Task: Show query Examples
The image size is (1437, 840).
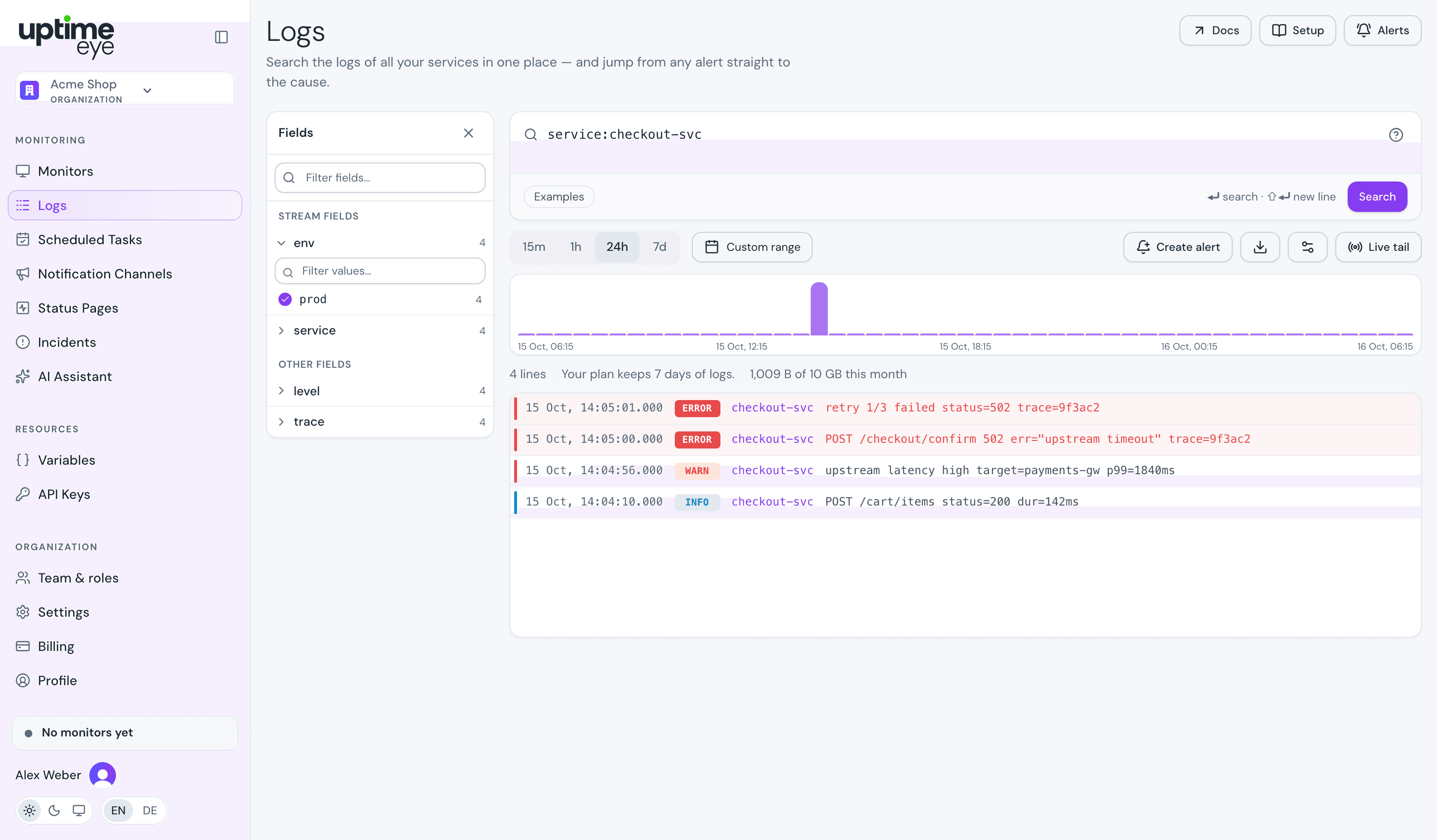Action: coord(559,197)
